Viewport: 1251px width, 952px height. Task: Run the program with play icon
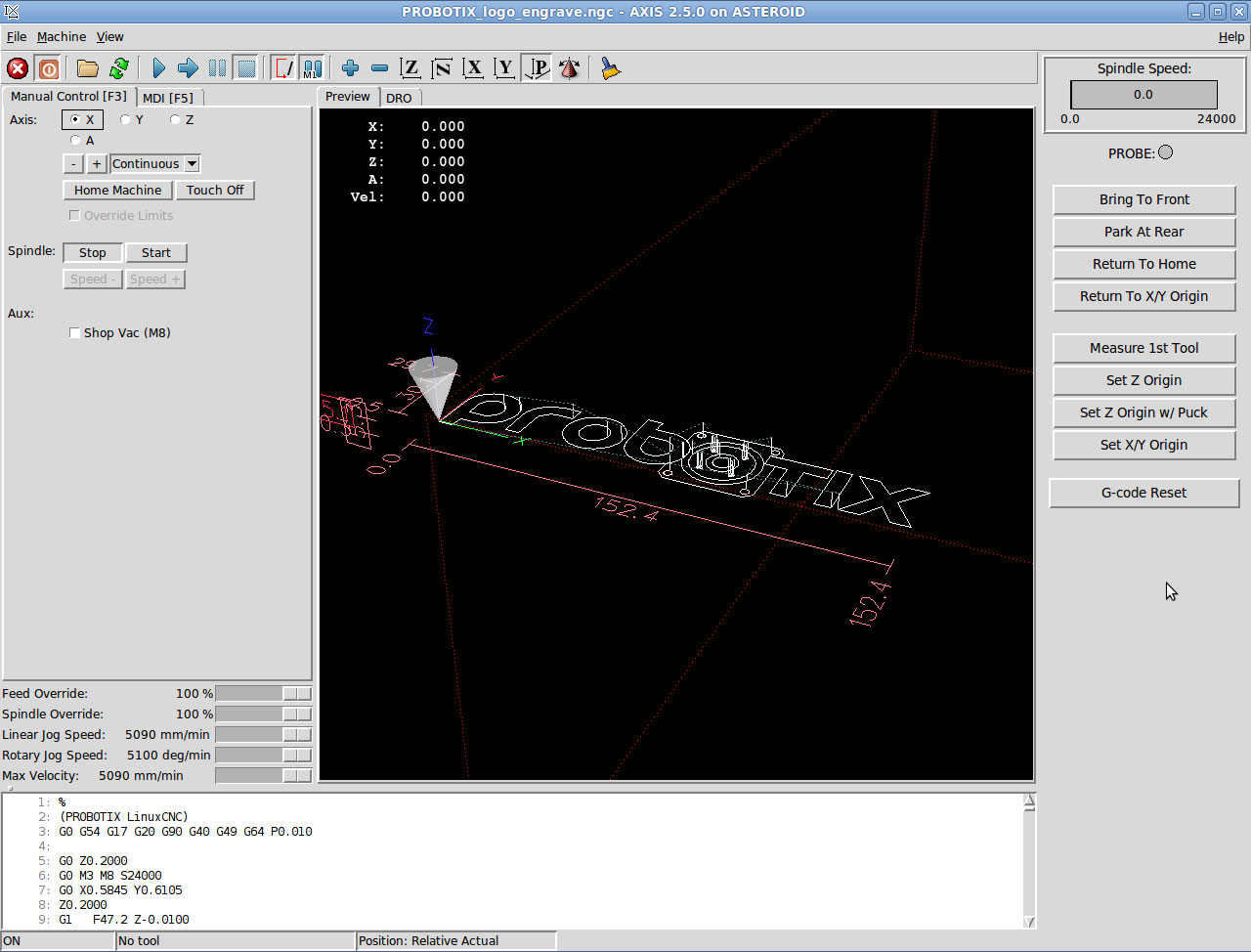click(158, 68)
